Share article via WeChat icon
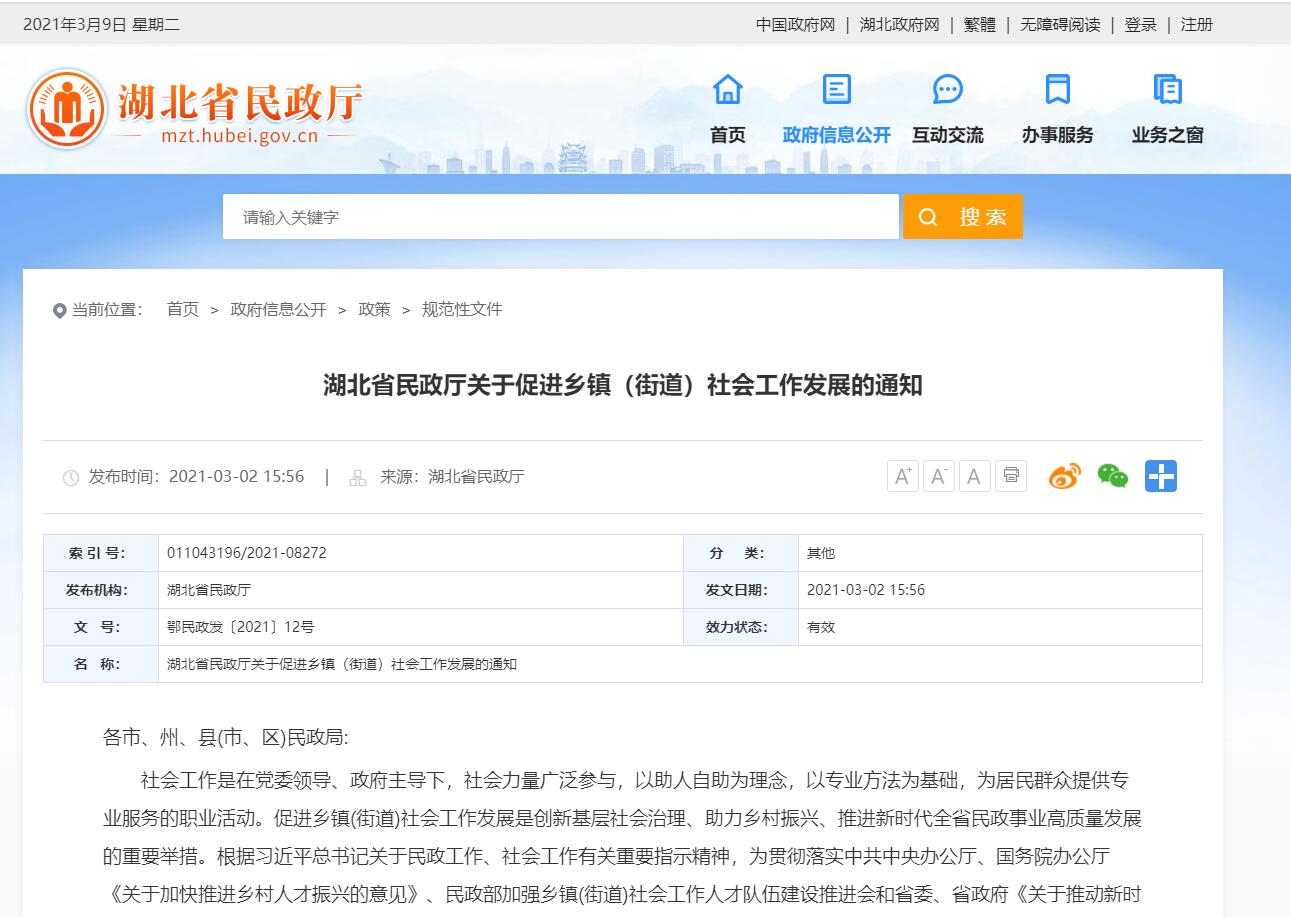The width and height of the screenshot is (1291, 917). click(1112, 476)
